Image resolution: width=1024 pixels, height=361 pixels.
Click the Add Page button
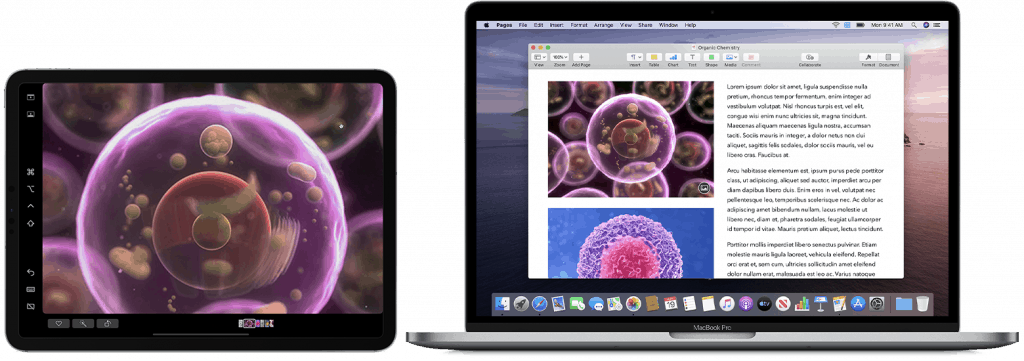pos(581,57)
